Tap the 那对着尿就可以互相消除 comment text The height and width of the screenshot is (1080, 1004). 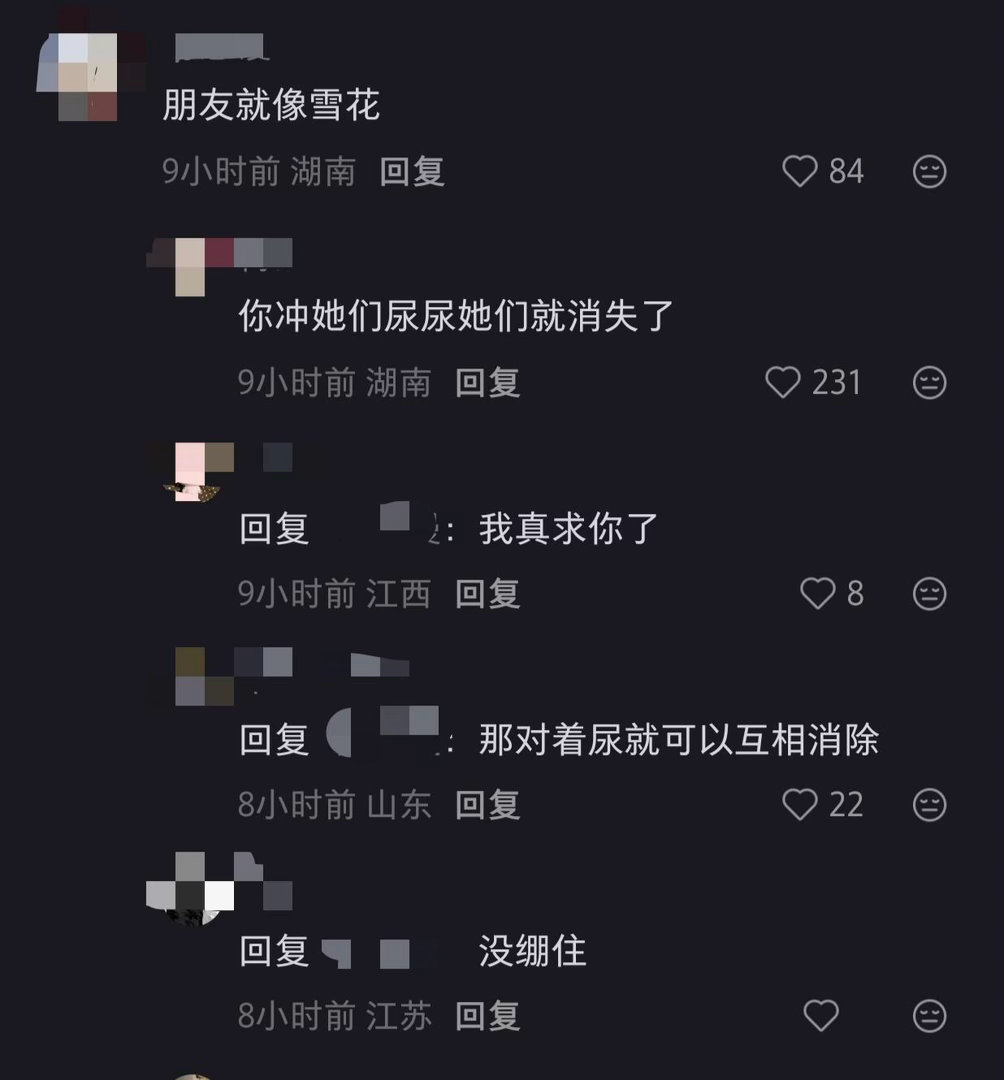[679, 740]
